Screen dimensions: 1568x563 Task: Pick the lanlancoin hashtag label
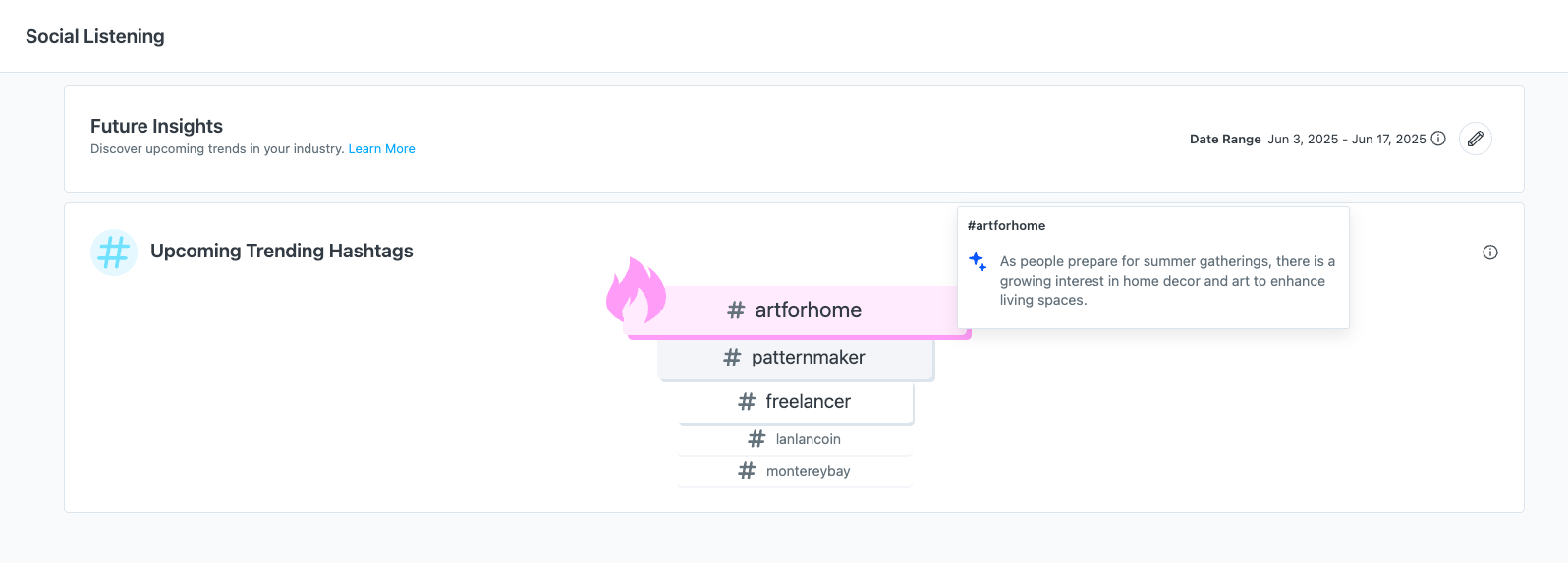click(x=808, y=439)
